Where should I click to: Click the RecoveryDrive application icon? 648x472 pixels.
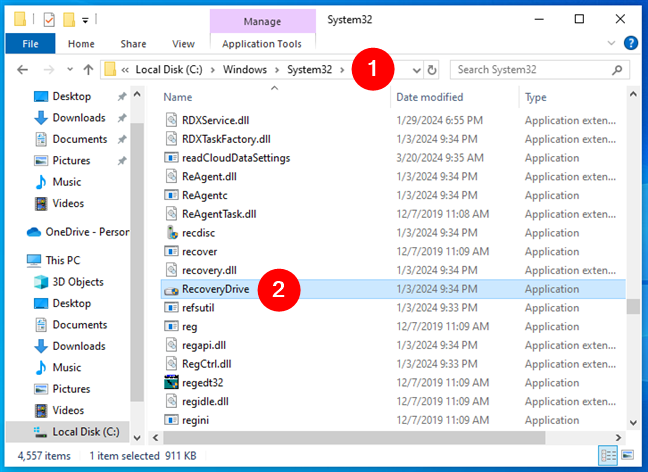tap(171, 290)
